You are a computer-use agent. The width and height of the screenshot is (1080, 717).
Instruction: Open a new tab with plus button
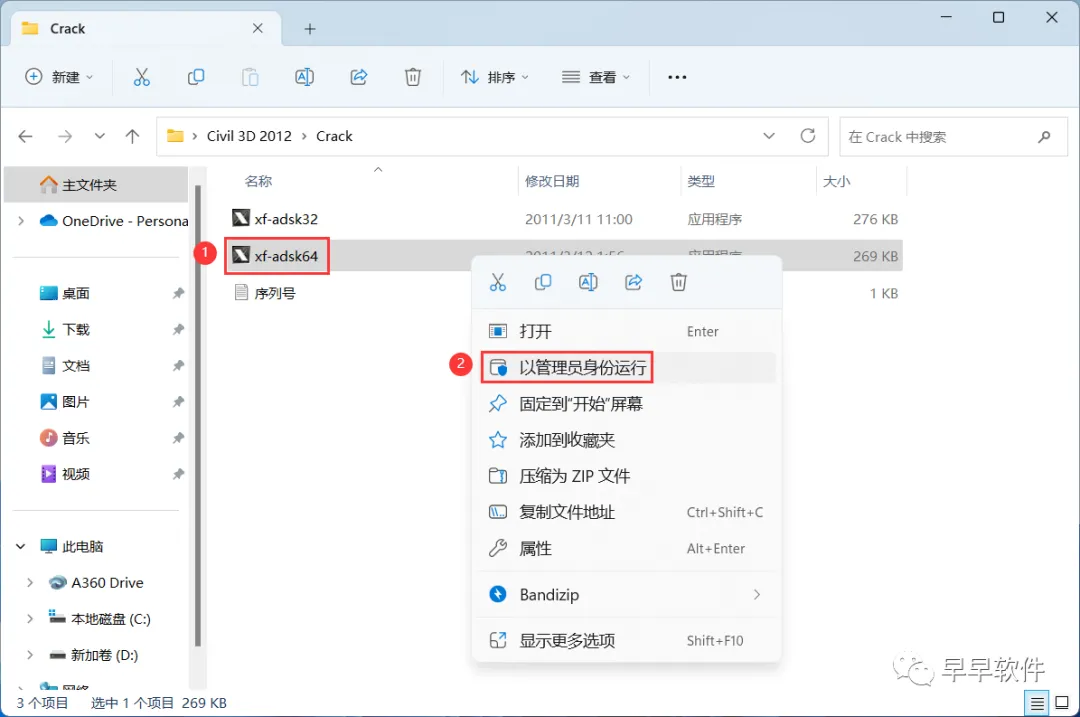[x=310, y=29]
